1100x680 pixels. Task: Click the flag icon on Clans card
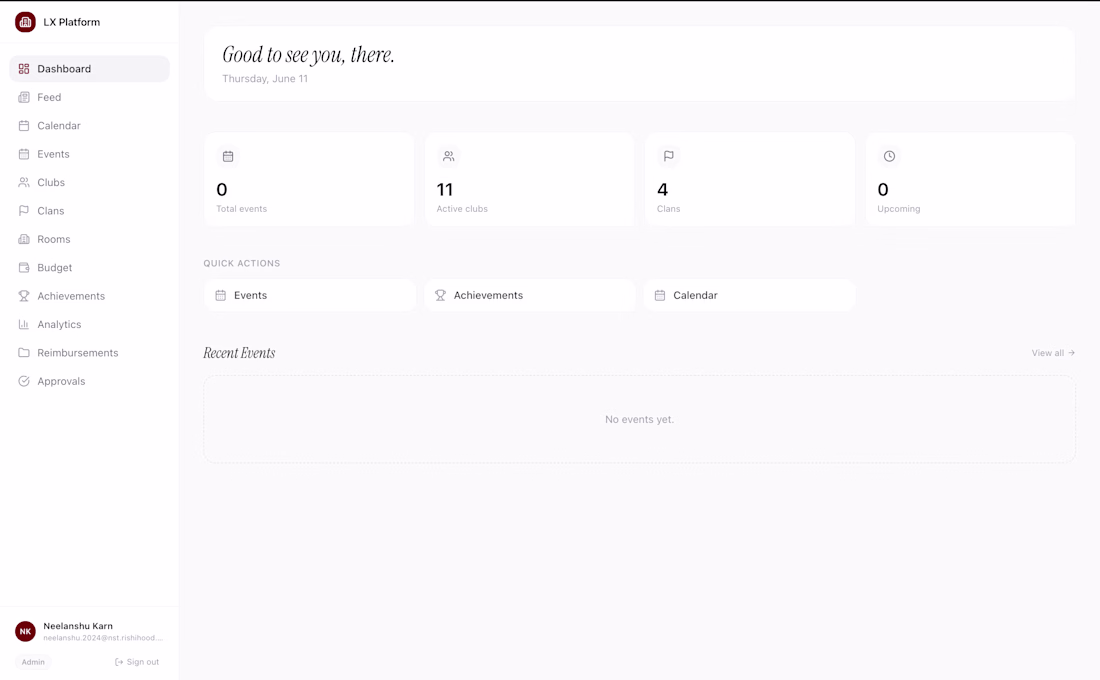coord(669,156)
